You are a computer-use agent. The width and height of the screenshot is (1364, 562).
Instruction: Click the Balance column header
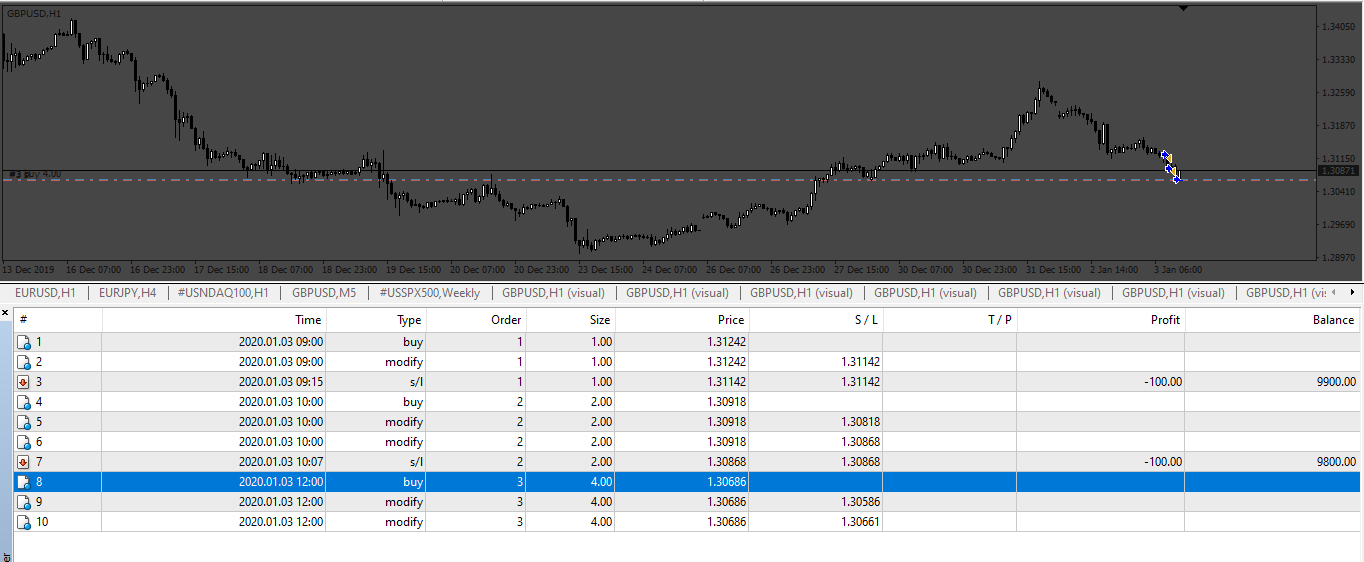1273,320
